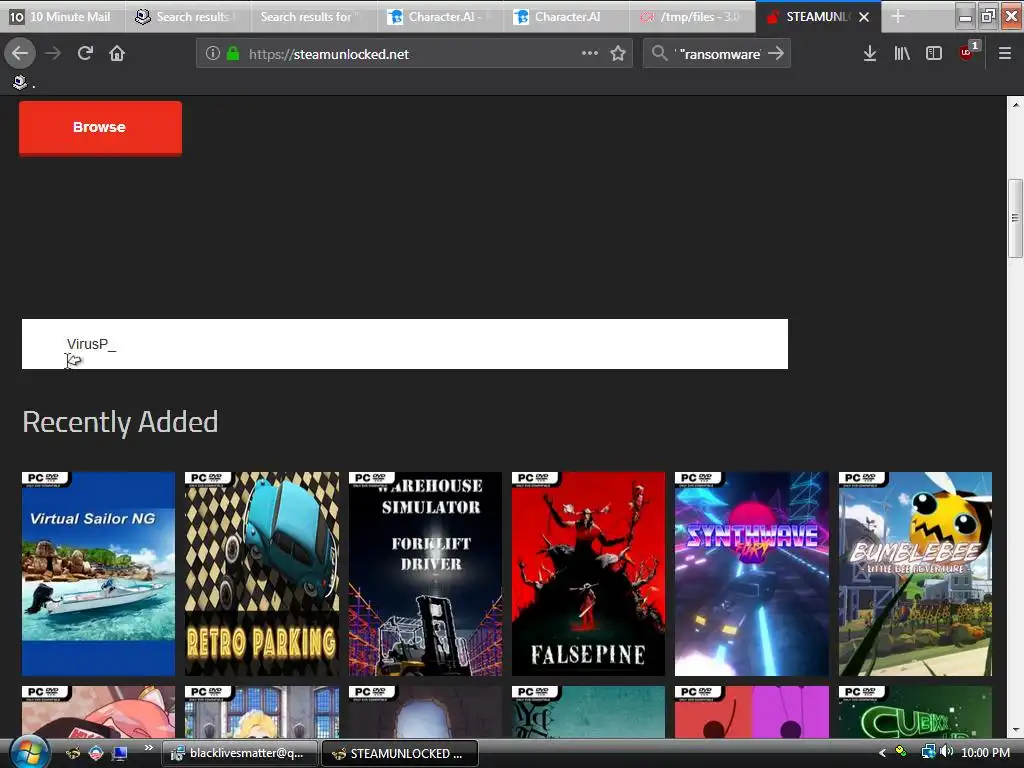Image resolution: width=1024 pixels, height=768 pixels.
Task: Switch to the first Character.AI tab
Action: coord(440,16)
